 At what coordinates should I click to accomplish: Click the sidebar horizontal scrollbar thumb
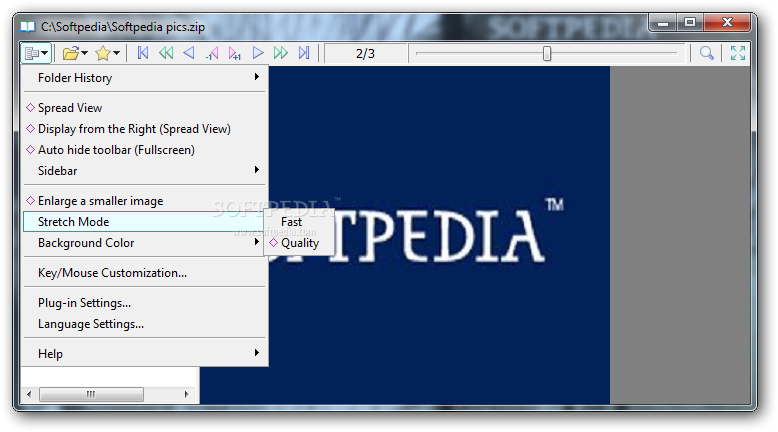point(91,394)
